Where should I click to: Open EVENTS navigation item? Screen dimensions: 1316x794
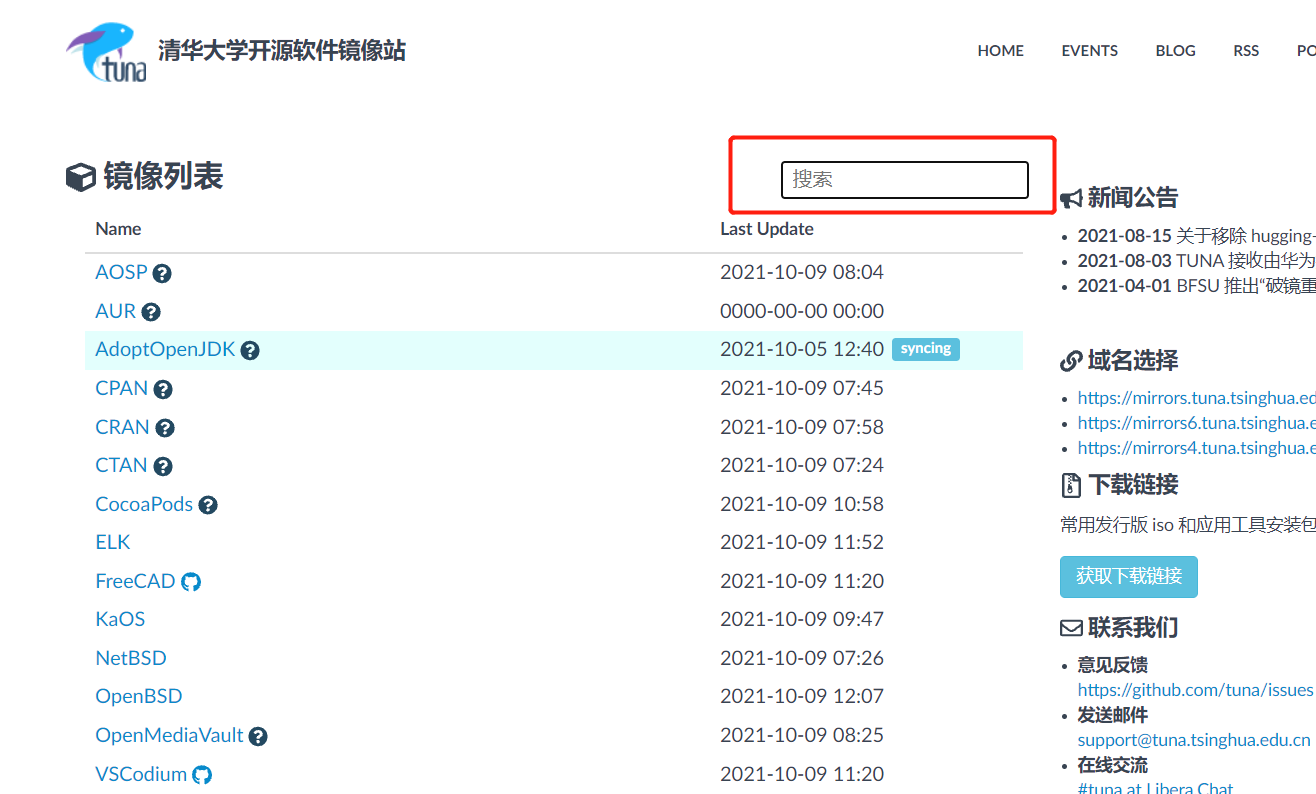(1090, 51)
